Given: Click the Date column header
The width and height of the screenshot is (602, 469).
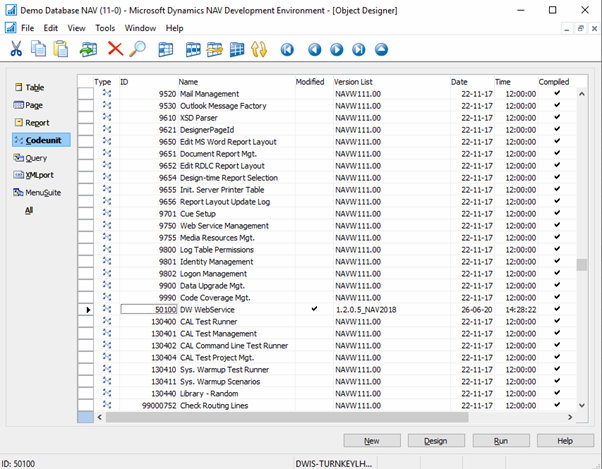Looking at the screenshot, I should click(x=459, y=81).
